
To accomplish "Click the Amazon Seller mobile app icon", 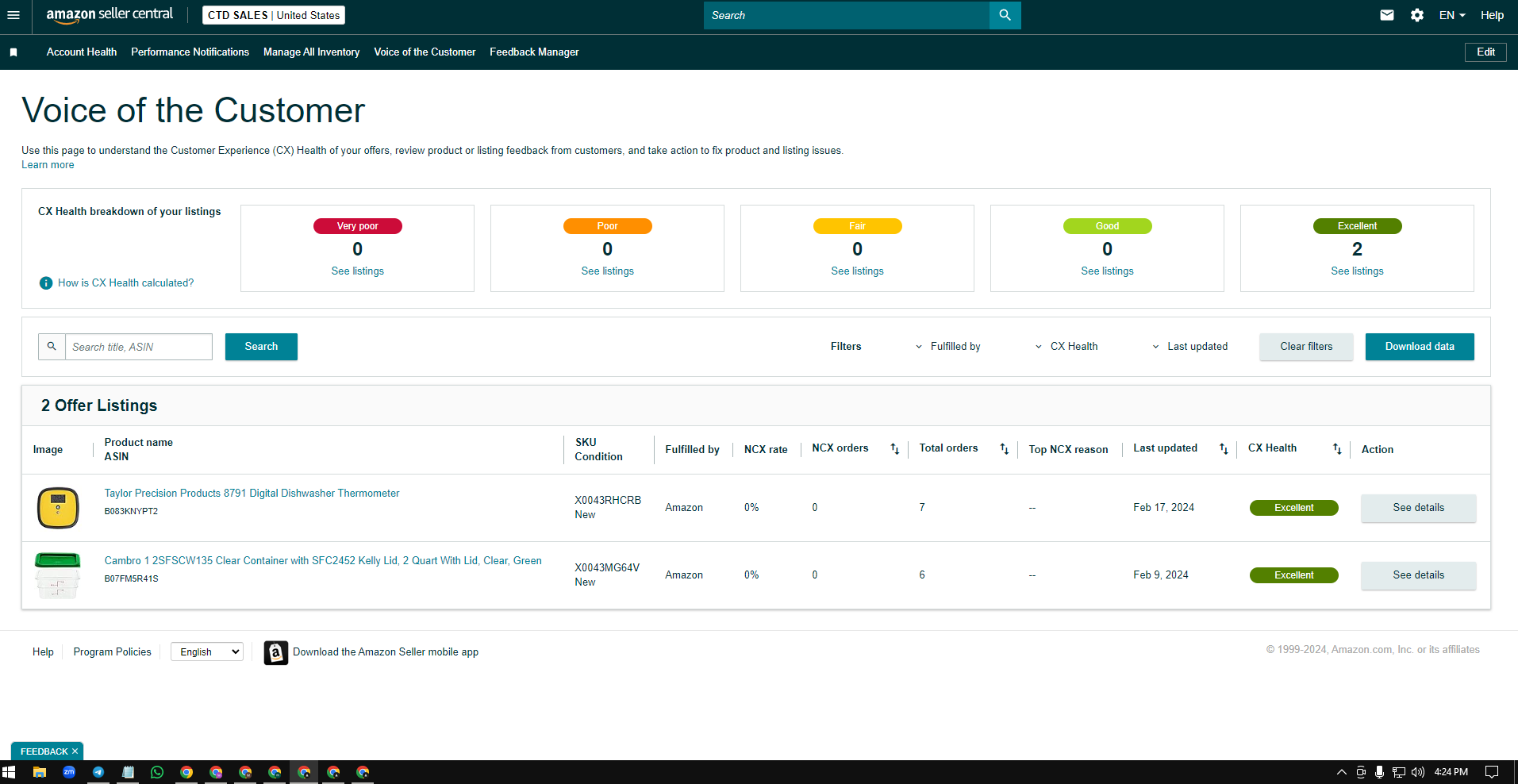I will tap(275, 652).
